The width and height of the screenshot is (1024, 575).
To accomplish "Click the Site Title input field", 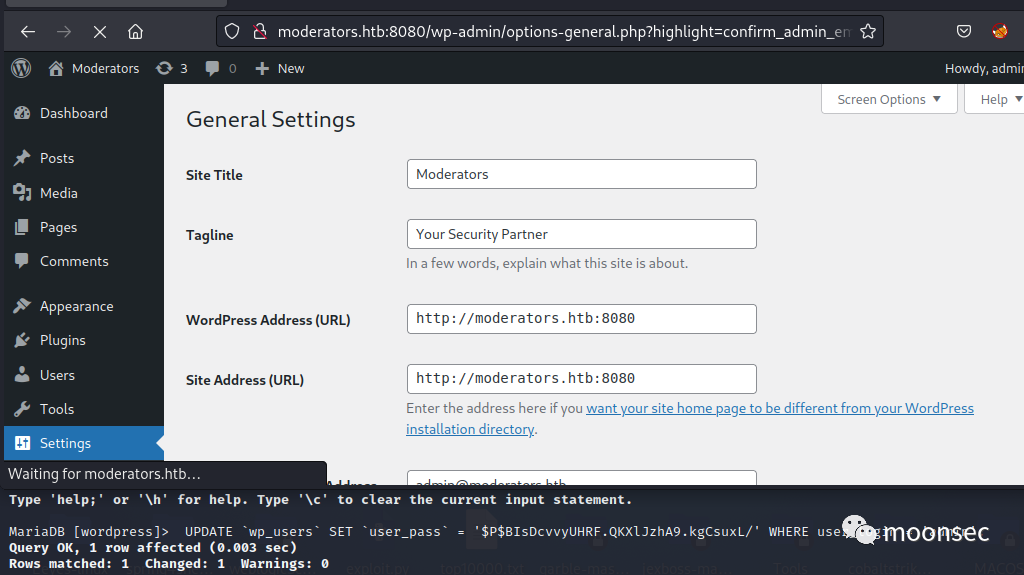I will (x=581, y=174).
